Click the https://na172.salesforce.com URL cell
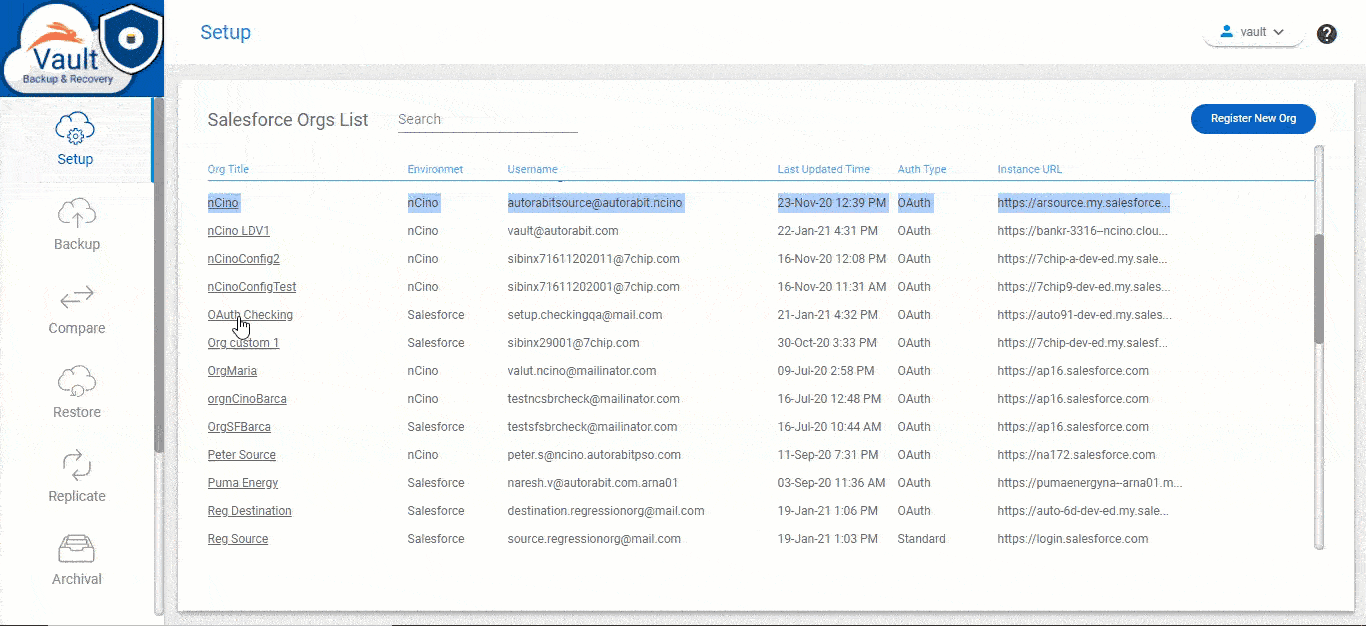Screen dimensions: 1366x626 (1077, 455)
